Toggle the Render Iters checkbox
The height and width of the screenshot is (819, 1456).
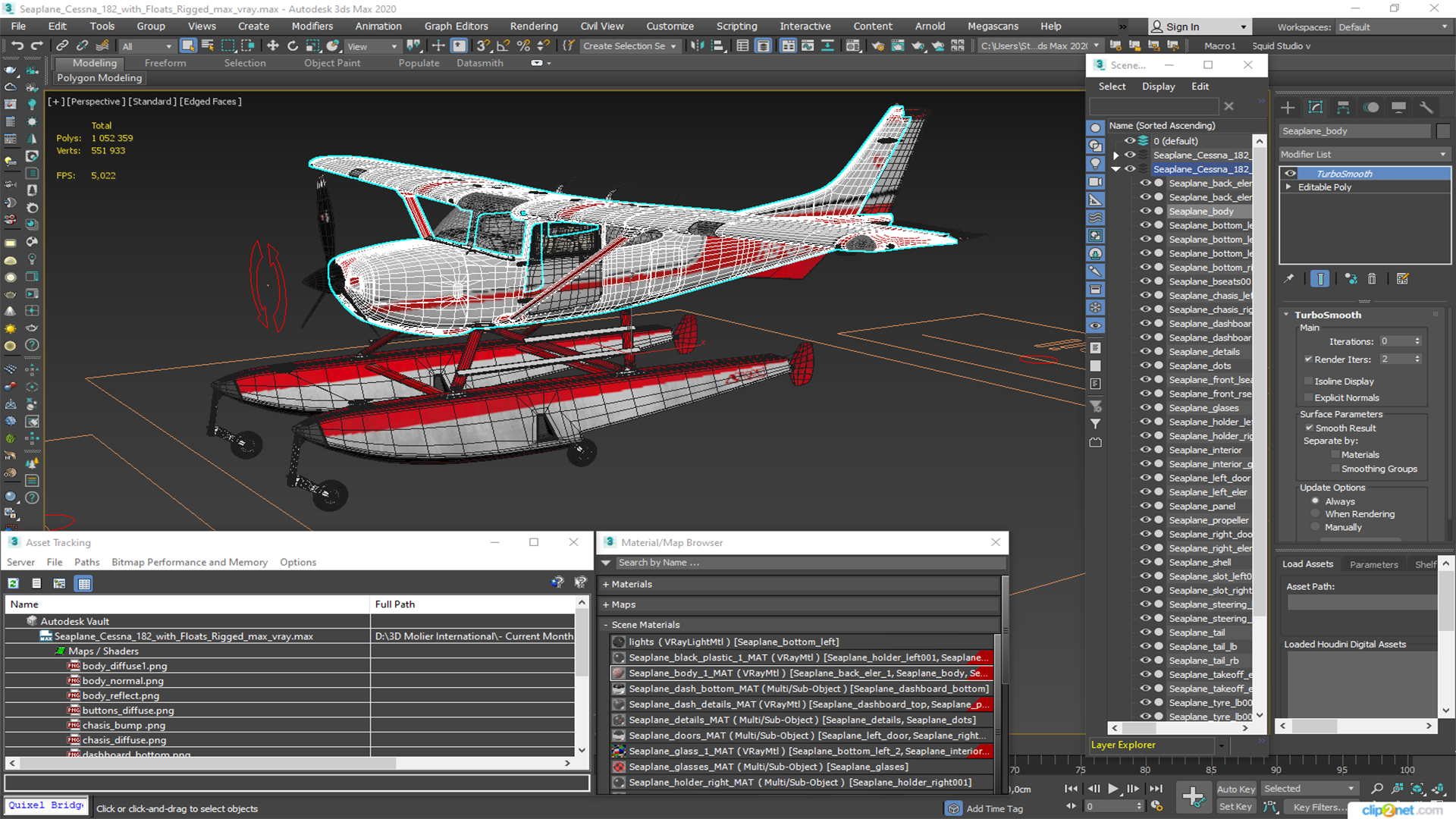[x=1308, y=359]
